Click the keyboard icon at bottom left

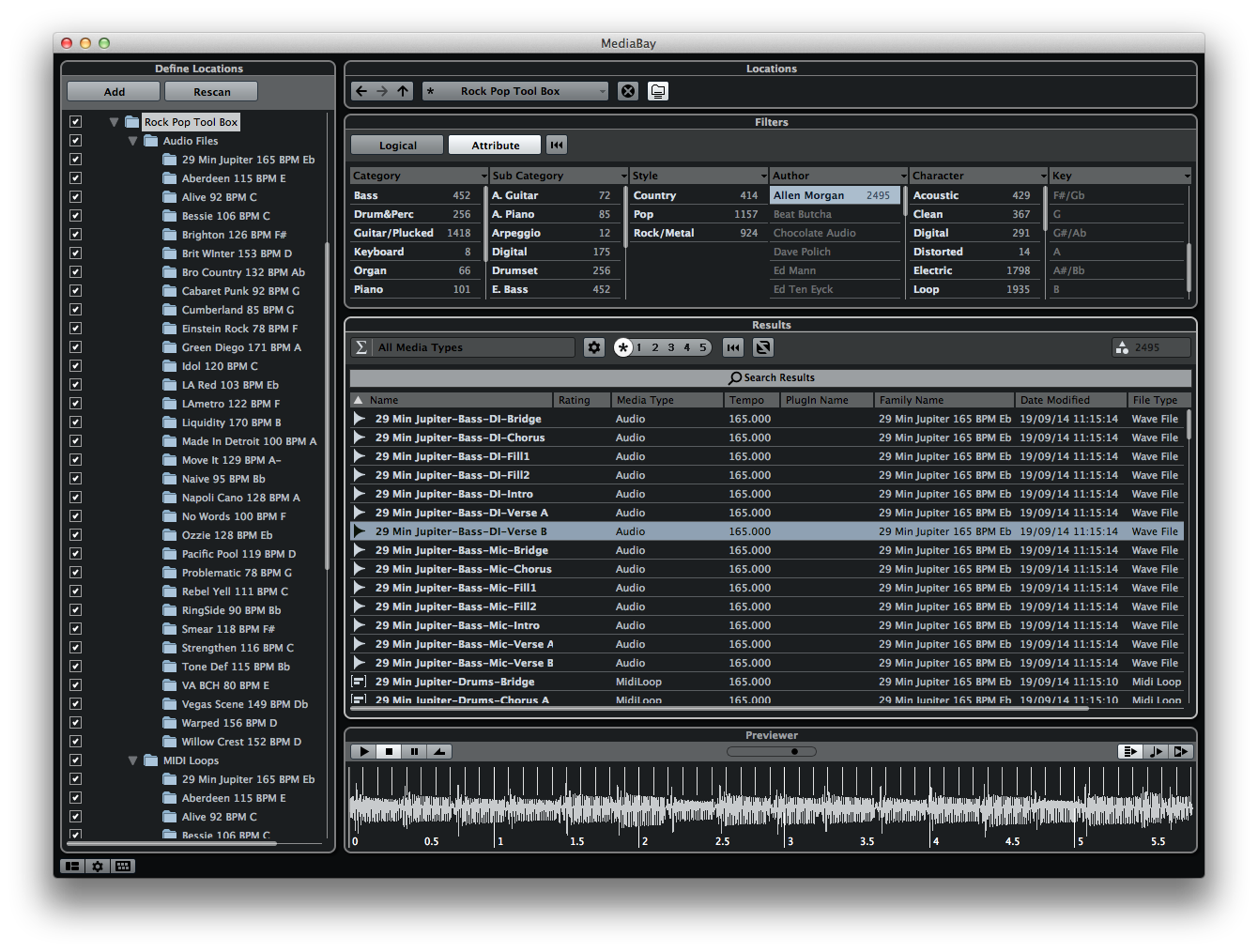[123, 866]
